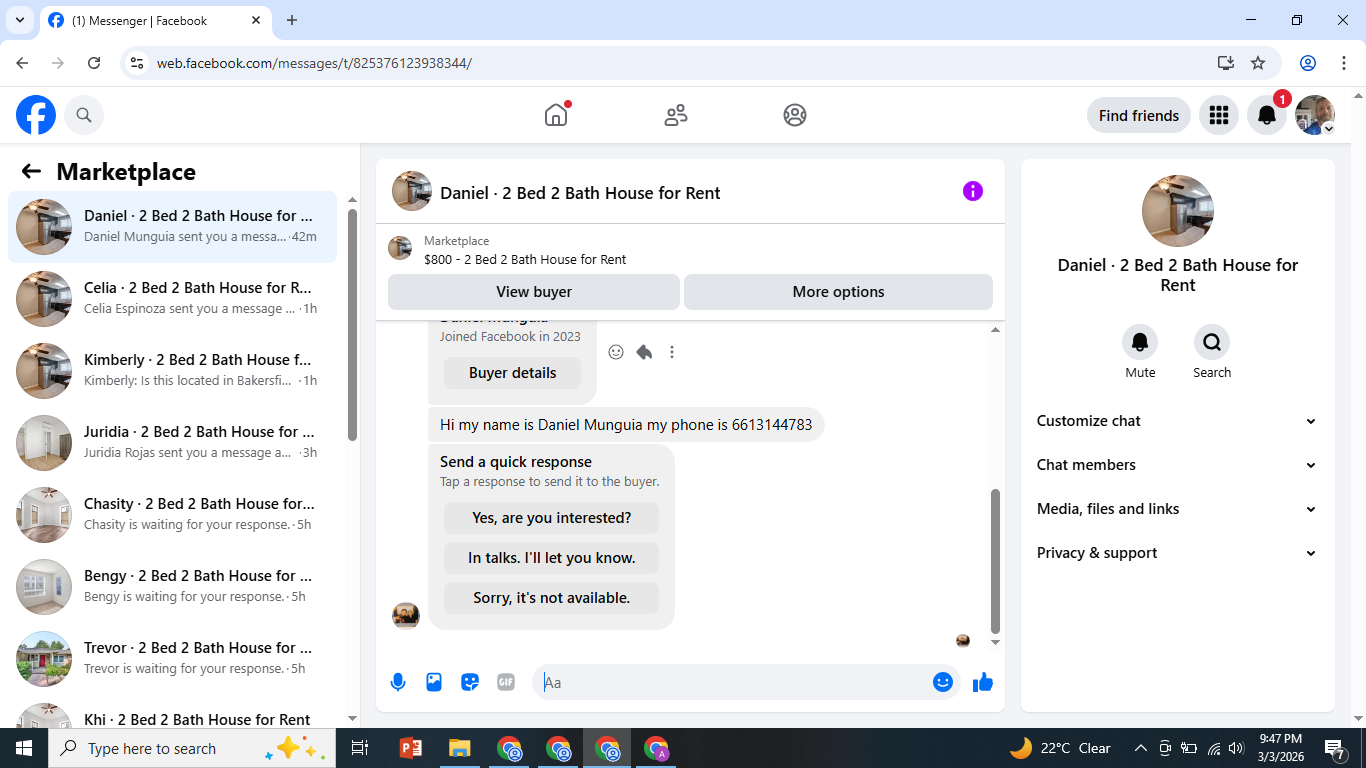Click Daniel's phone number message text
This screenshot has width=1366, height=768.
point(626,425)
